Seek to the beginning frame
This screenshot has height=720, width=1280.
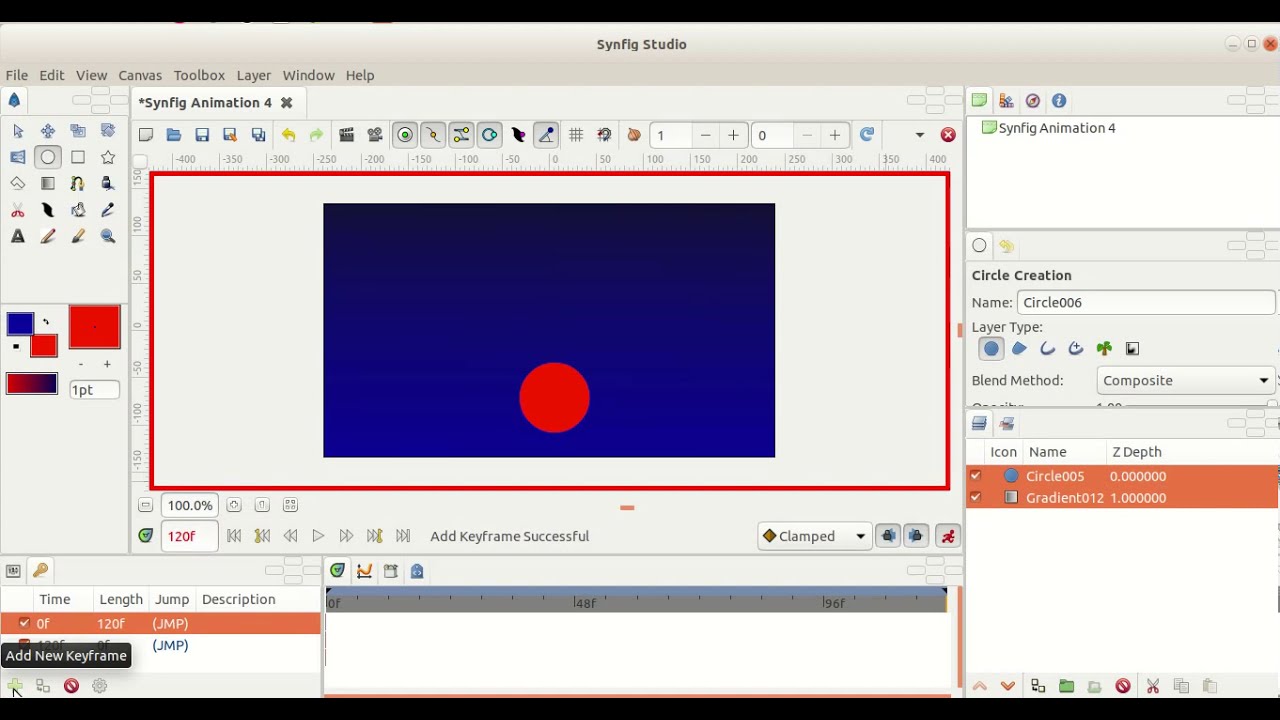pos(234,536)
